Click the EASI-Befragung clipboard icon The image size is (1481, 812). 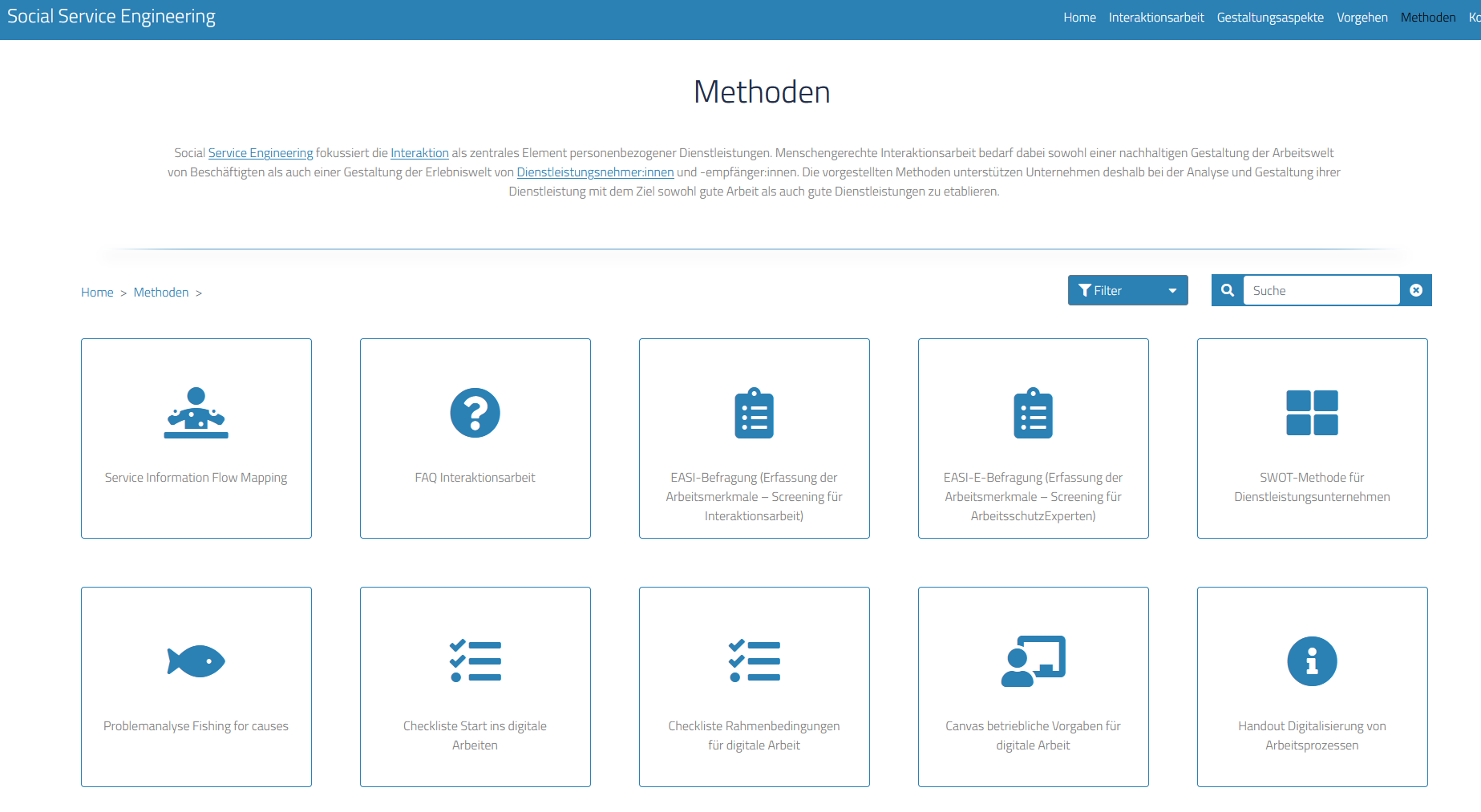pos(754,414)
